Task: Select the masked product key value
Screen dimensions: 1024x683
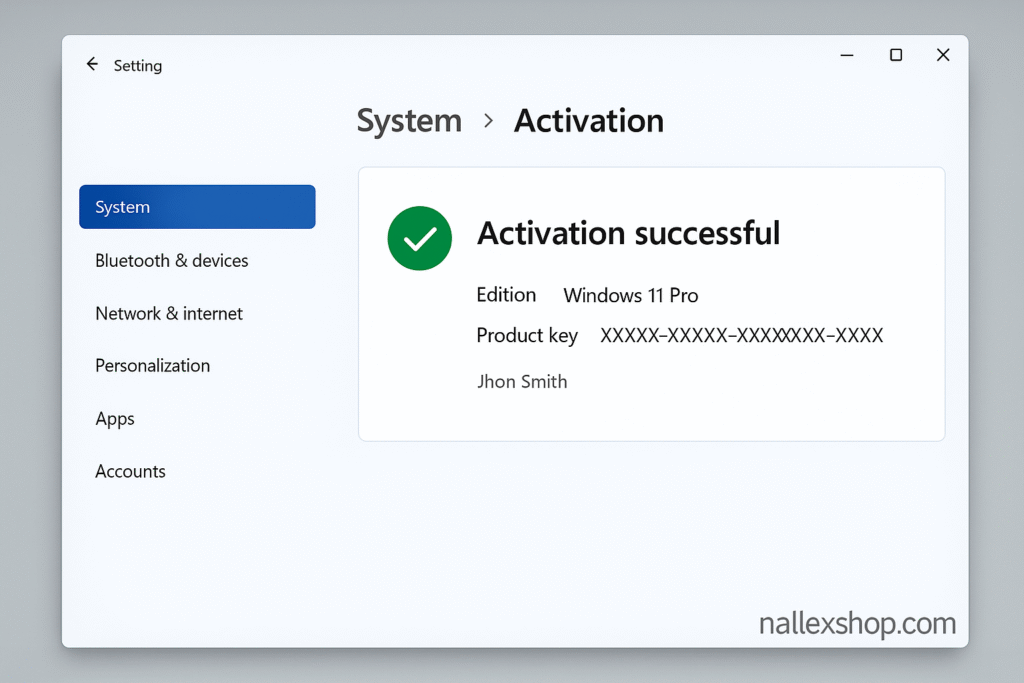Action: coord(741,335)
